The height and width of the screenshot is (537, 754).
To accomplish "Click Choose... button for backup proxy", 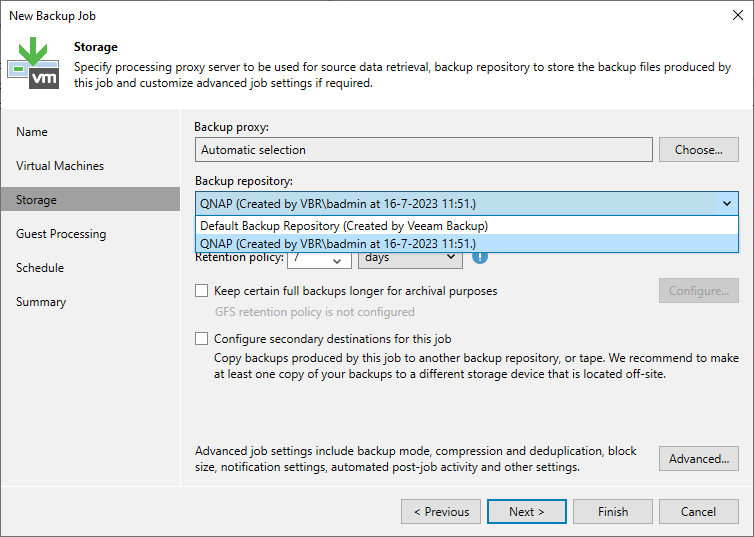I will click(698, 150).
